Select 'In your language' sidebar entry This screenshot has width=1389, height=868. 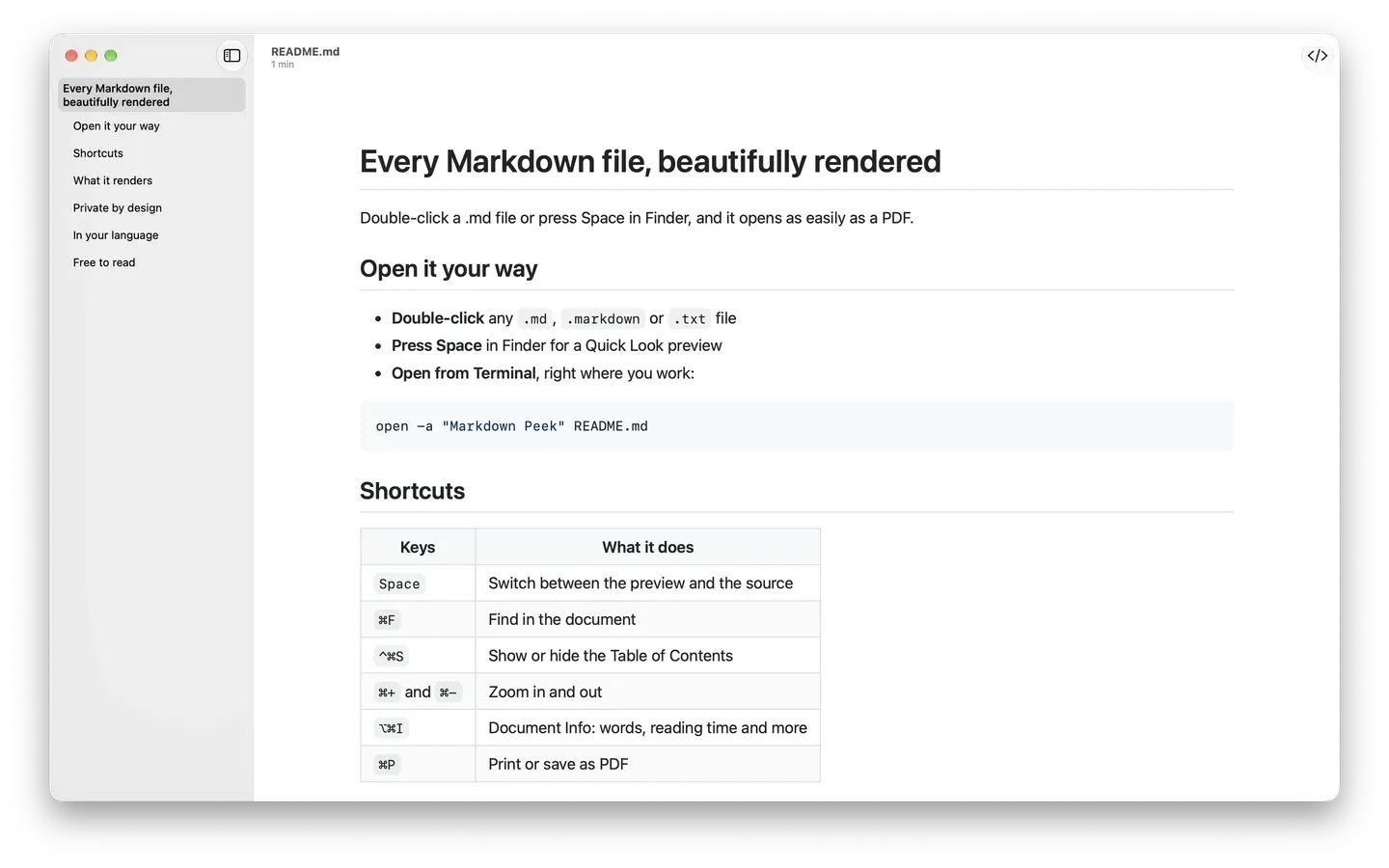click(x=116, y=235)
